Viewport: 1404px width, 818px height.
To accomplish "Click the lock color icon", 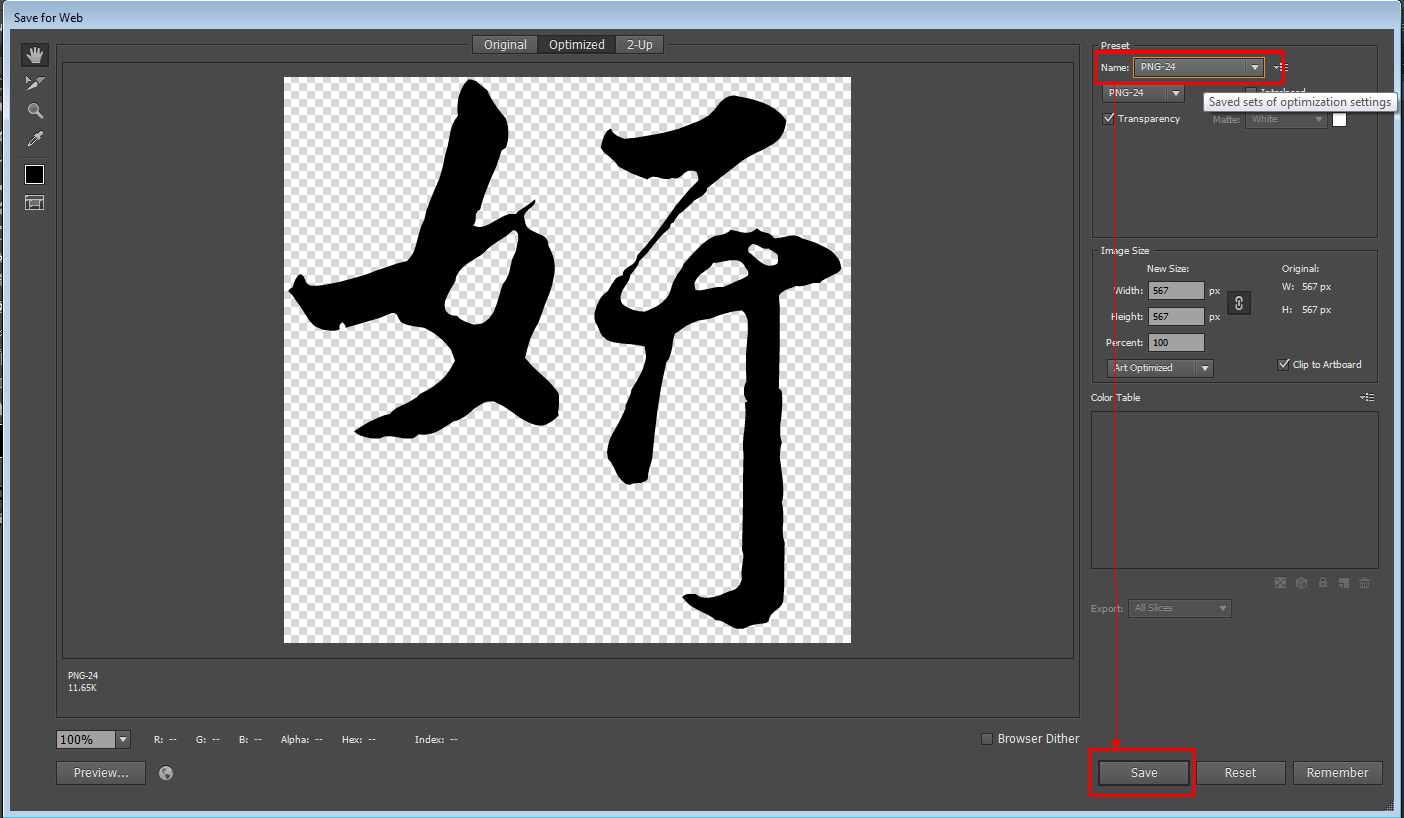I will (x=1322, y=583).
